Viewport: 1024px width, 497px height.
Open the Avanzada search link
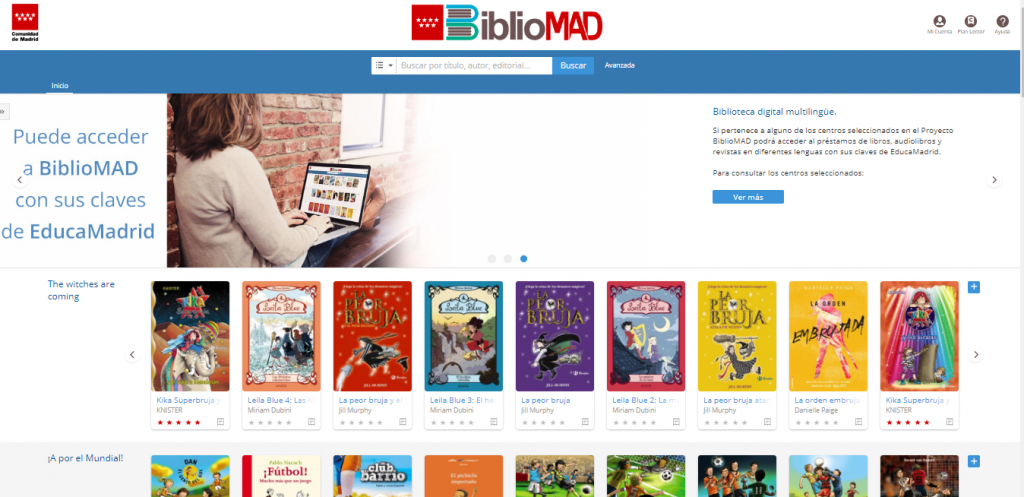620,65
